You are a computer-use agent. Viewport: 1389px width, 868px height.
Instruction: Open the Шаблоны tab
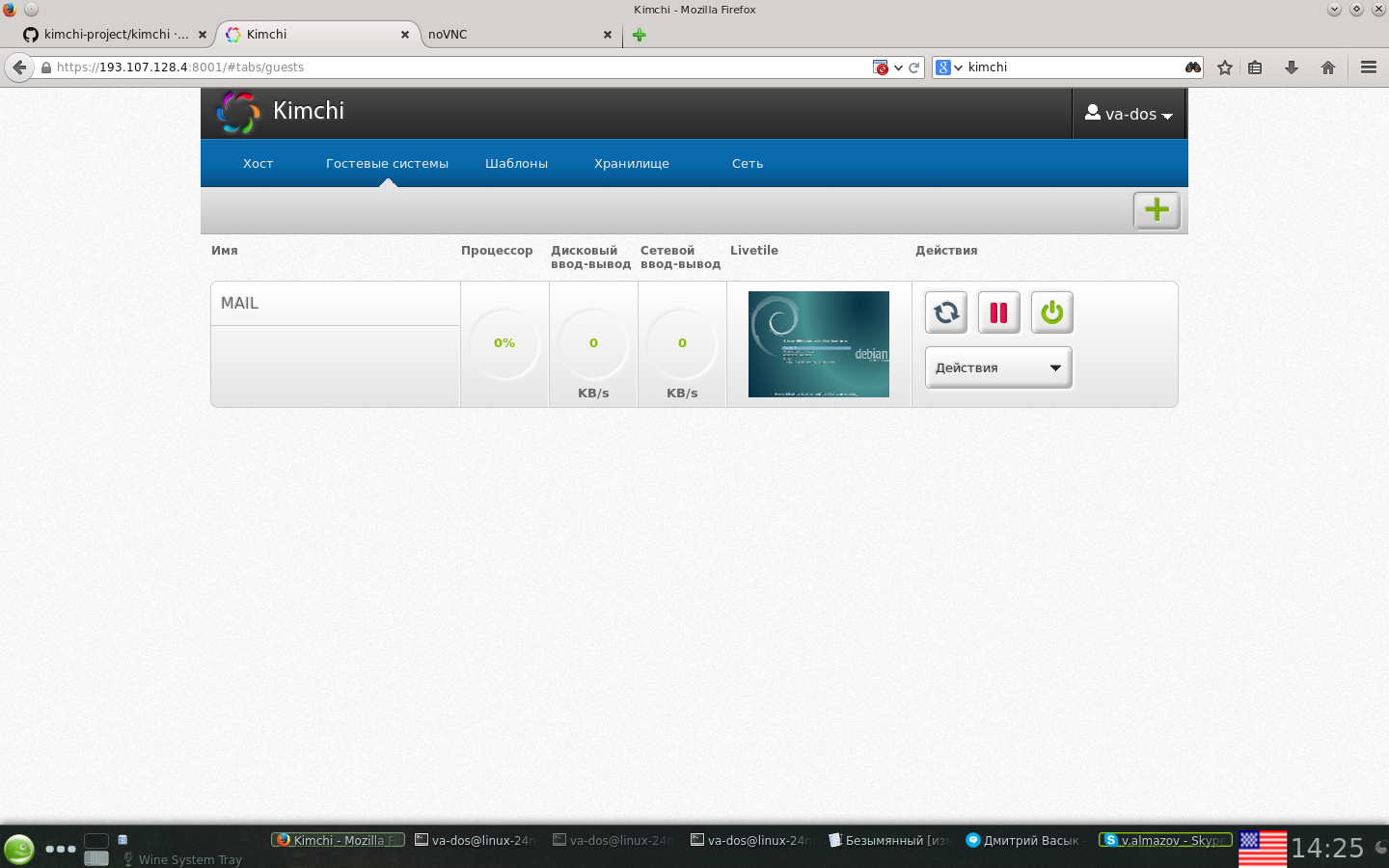[x=516, y=164]
